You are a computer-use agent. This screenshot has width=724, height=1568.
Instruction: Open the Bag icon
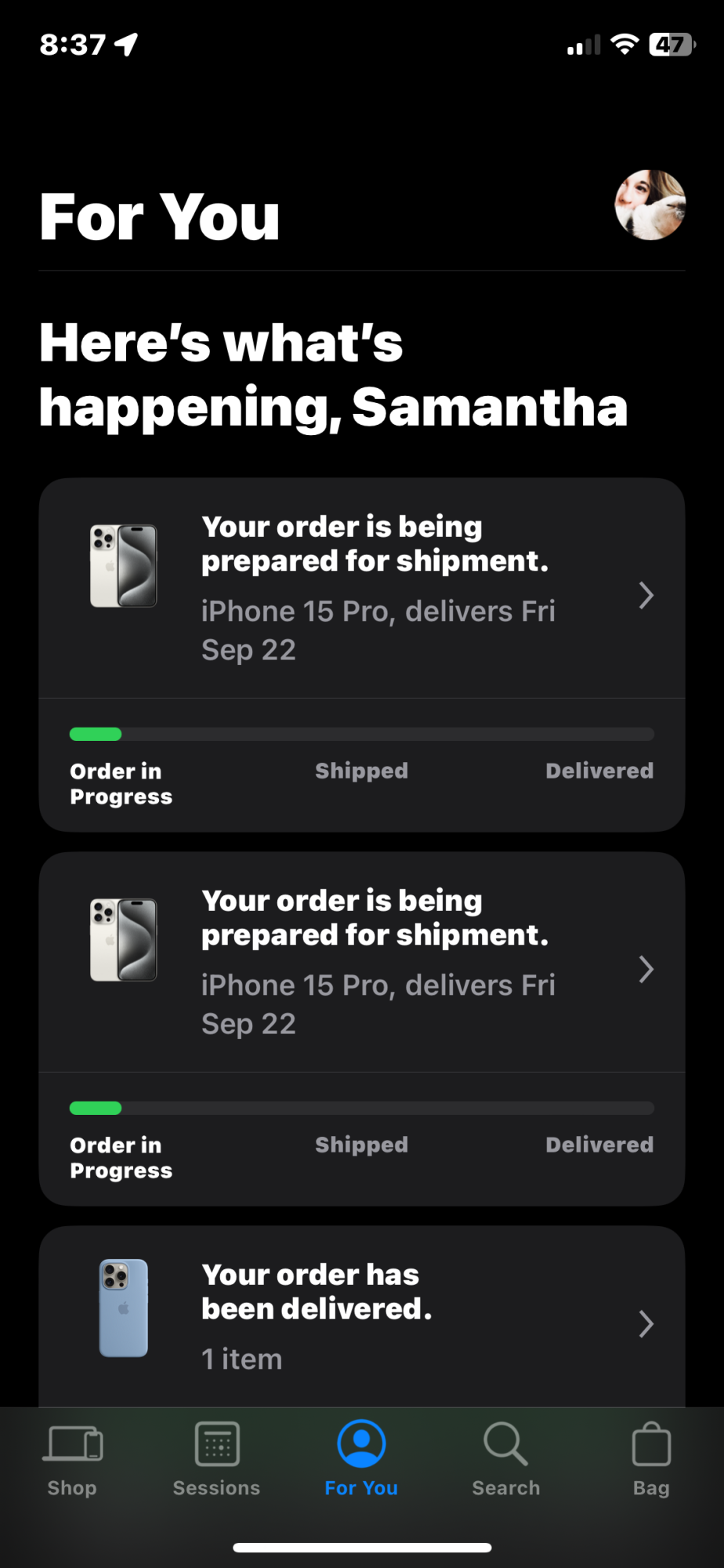pyautogui.click(x=651, y=1443)
